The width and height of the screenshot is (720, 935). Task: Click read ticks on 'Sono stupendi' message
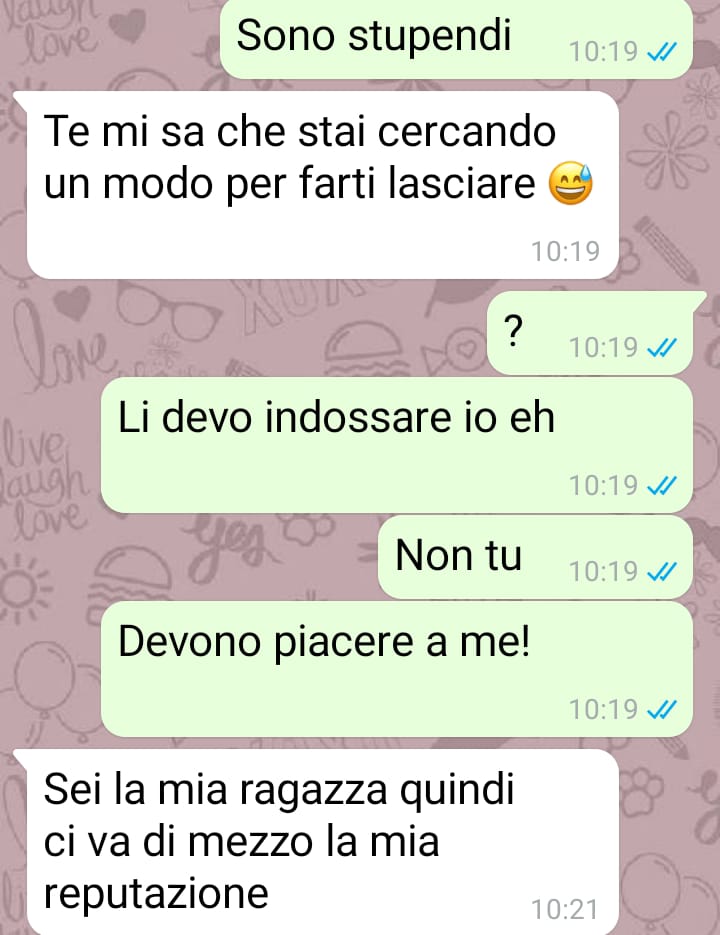(662, 52)
